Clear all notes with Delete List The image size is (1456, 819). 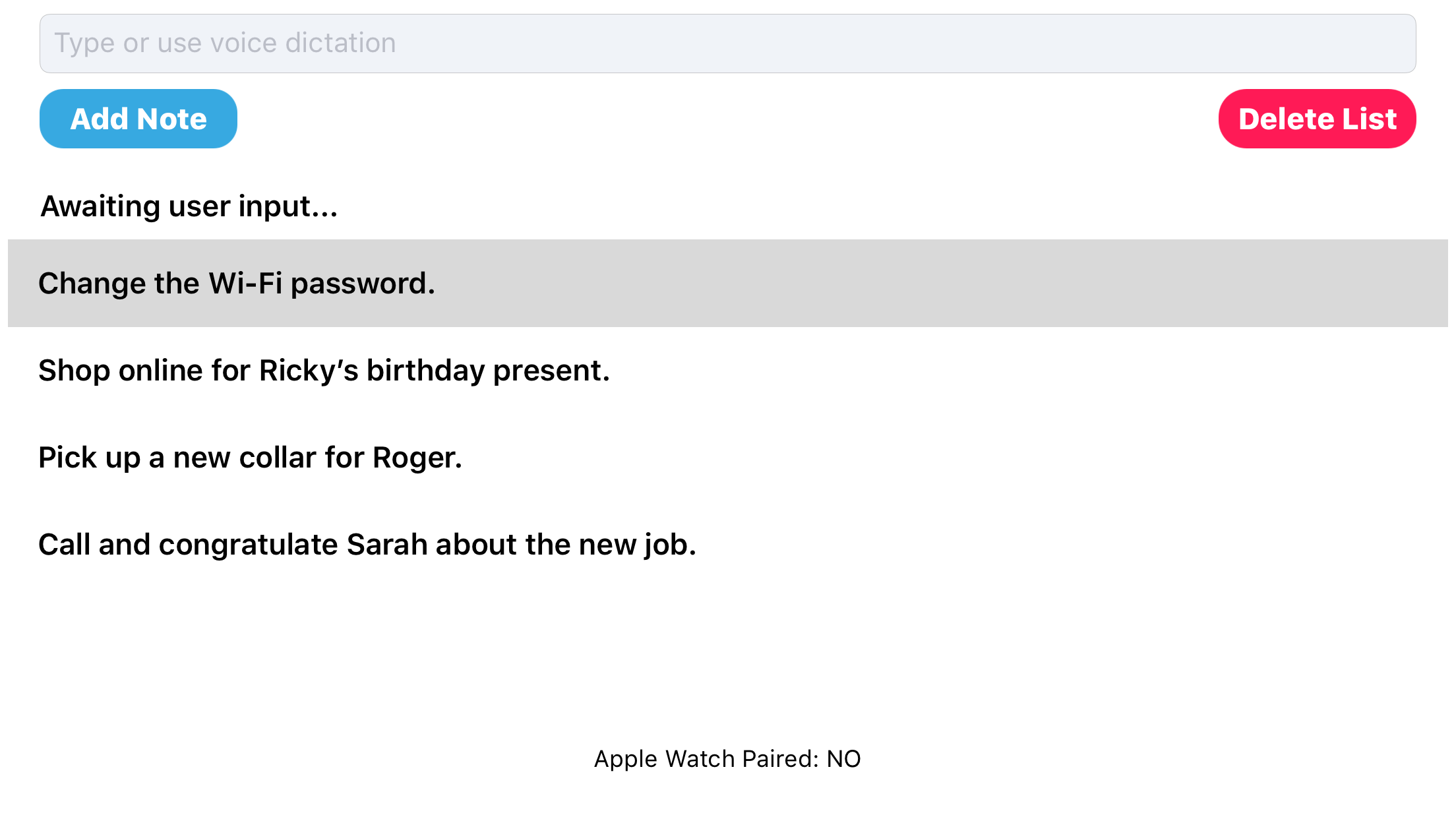coord(1317,119)
